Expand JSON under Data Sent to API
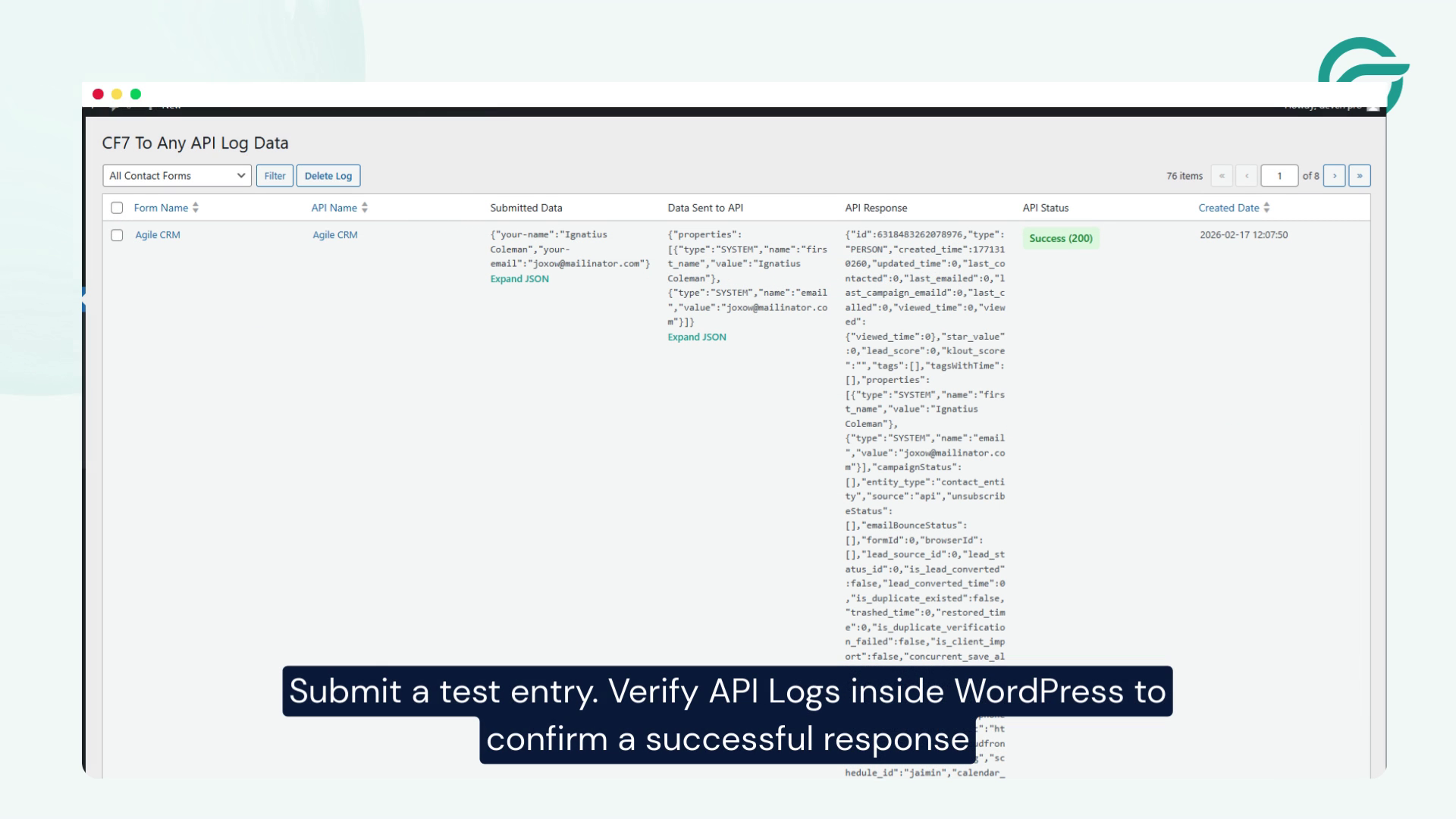Screen dimensions: 1456x819 point(696,337)
